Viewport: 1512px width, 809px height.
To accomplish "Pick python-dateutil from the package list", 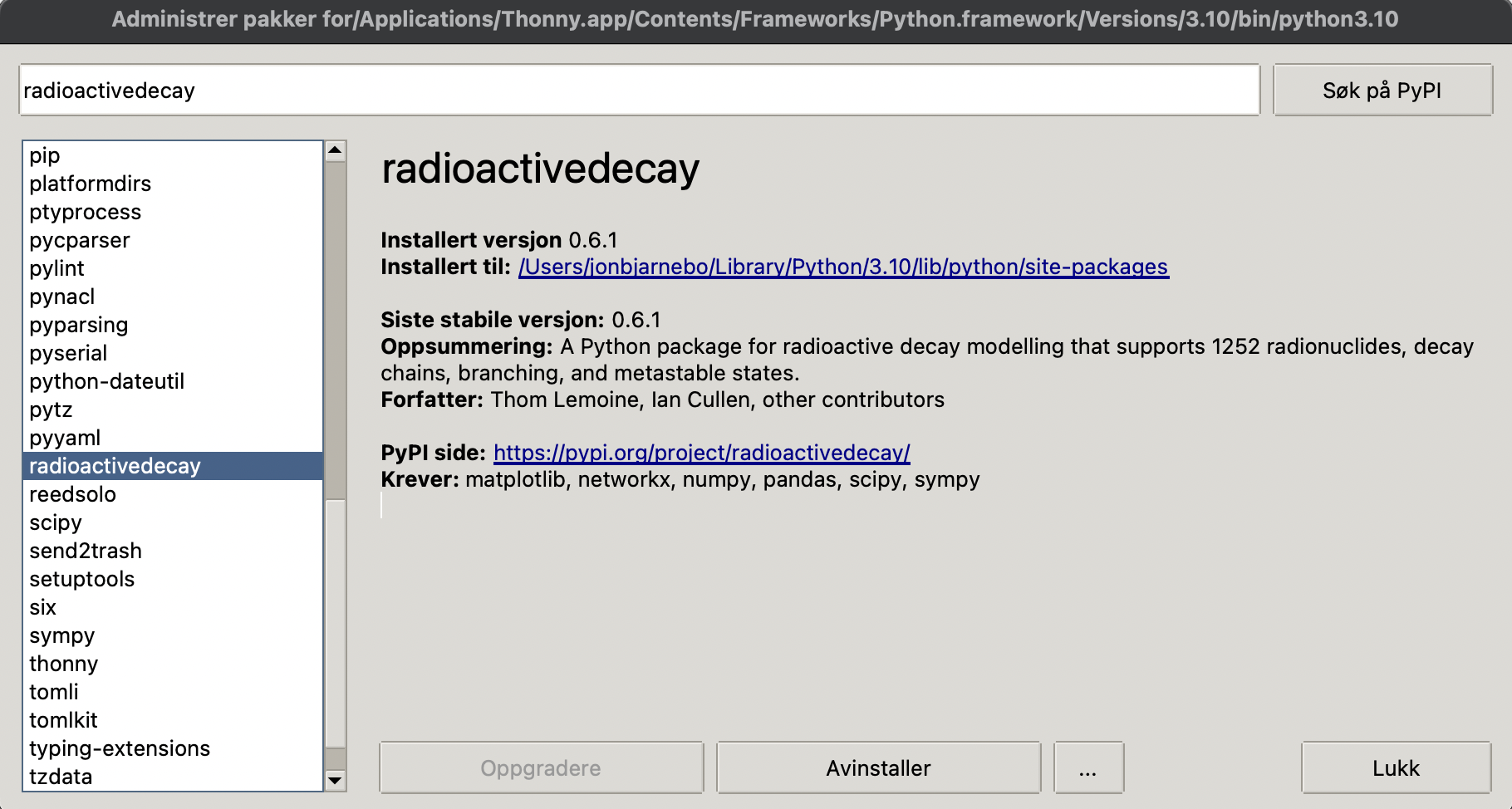I will pyautogui.click(x=107, y=382).
